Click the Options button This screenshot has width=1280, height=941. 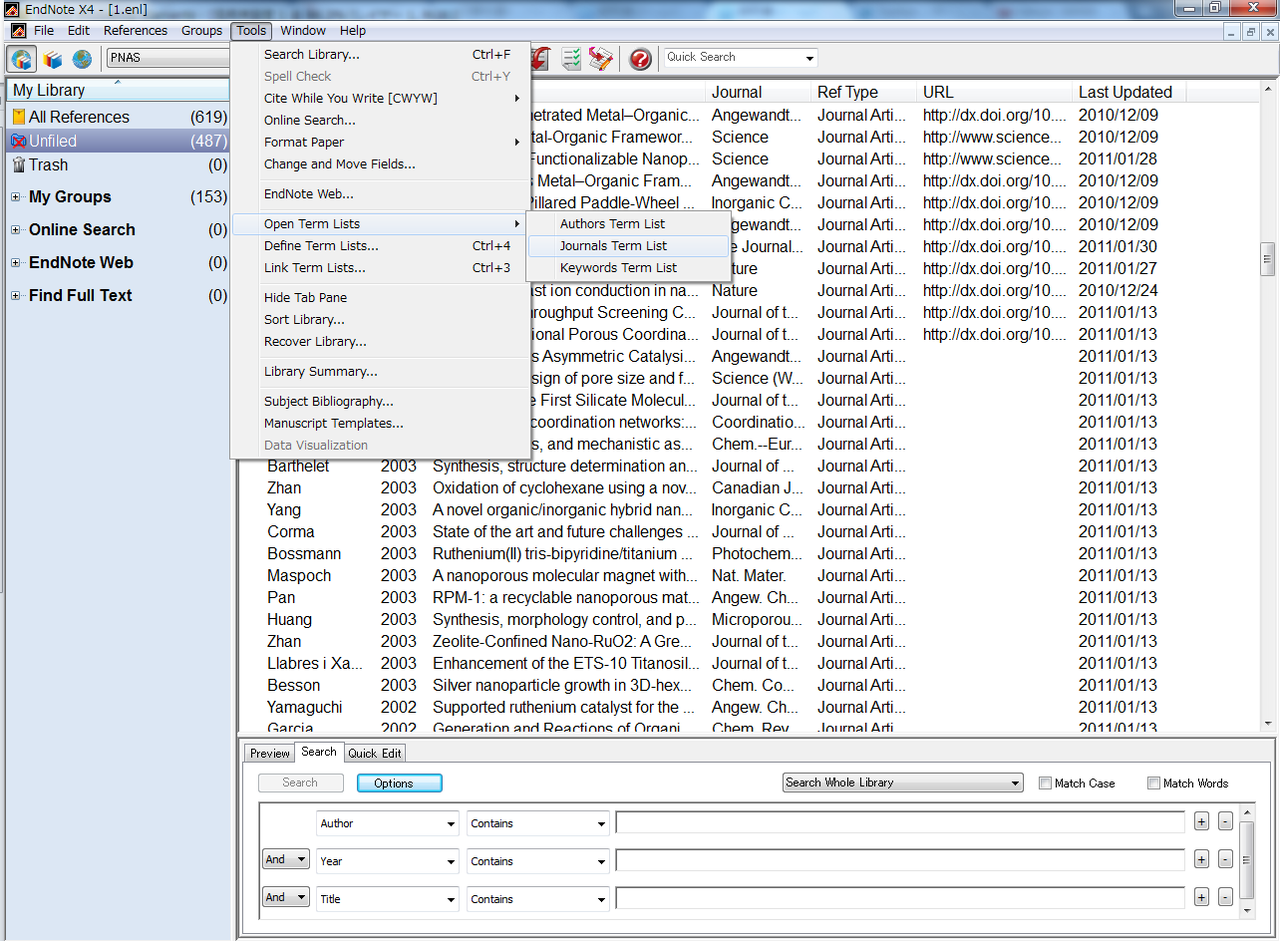[399, 783]
